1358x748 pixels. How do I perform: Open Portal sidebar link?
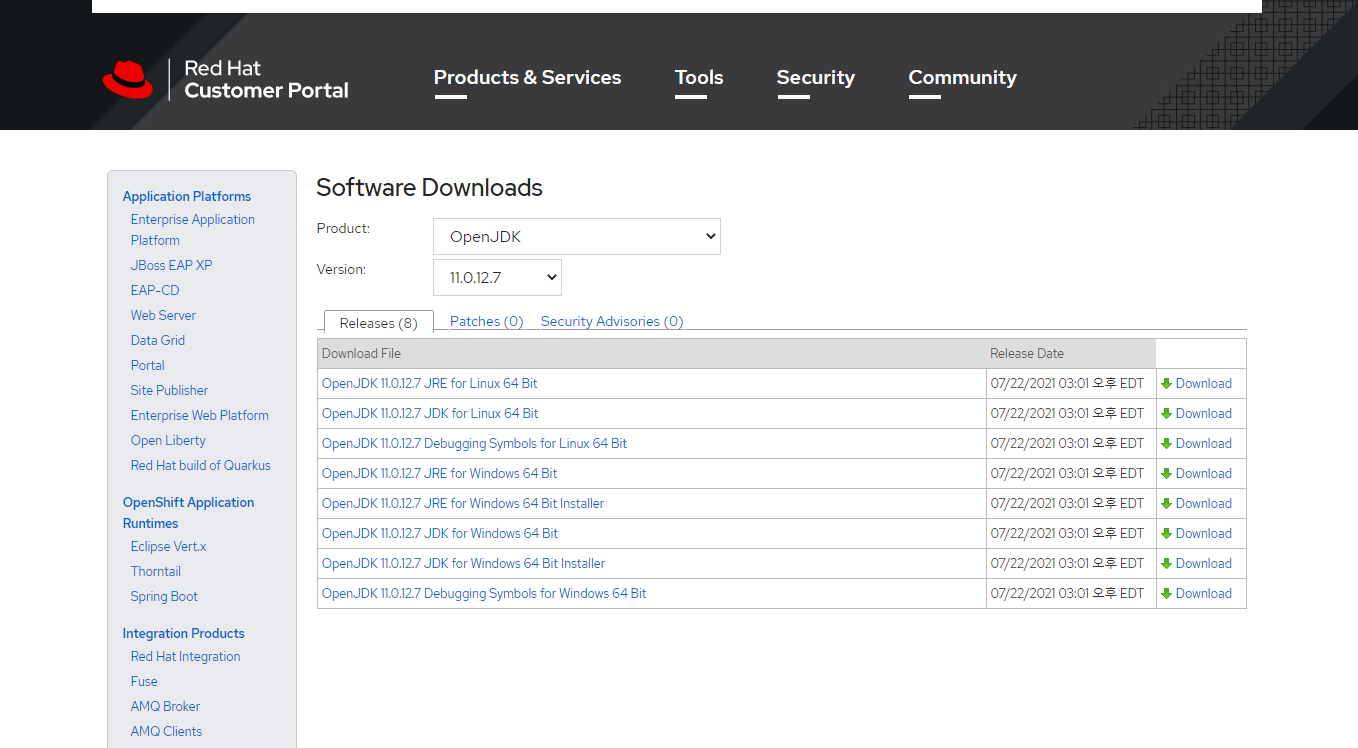pos(148,366)
